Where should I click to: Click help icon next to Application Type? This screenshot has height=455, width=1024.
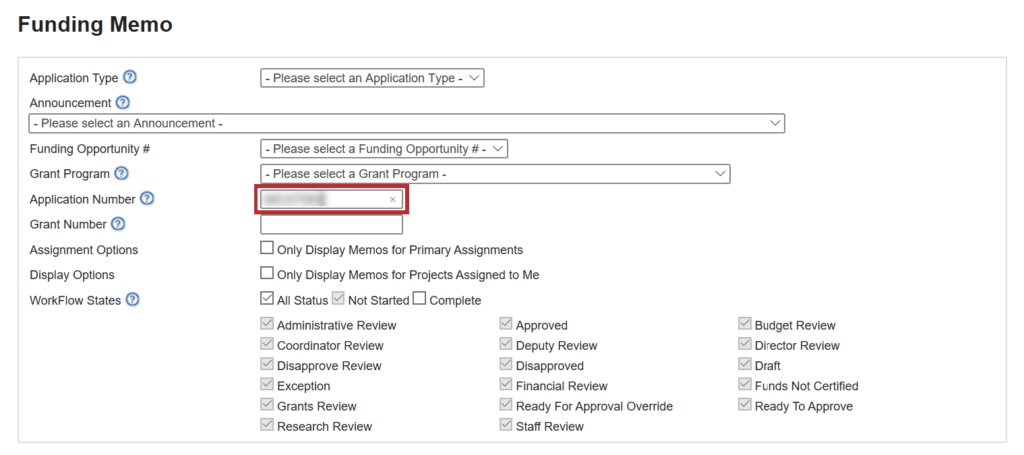[x=130, y=78]
